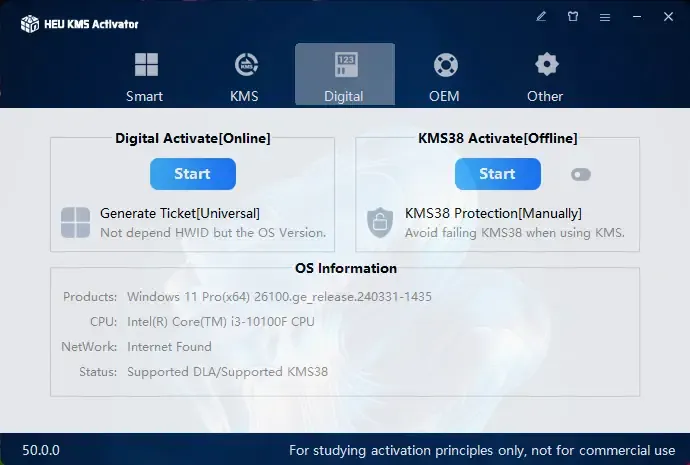The width and height of the screenshot is (690, 465).
Task: Close the HEU KMS Activator window
Action: tap(668, 17)
